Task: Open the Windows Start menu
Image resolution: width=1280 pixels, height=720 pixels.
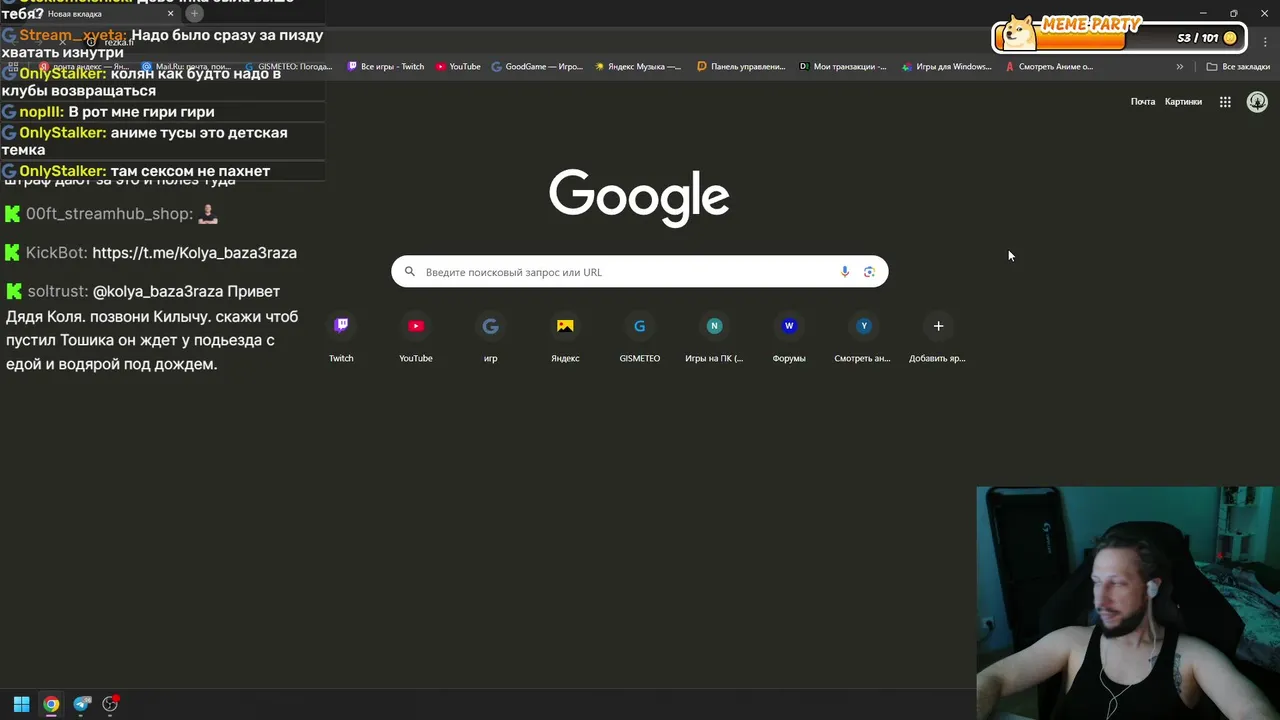Action: (21, 704)
